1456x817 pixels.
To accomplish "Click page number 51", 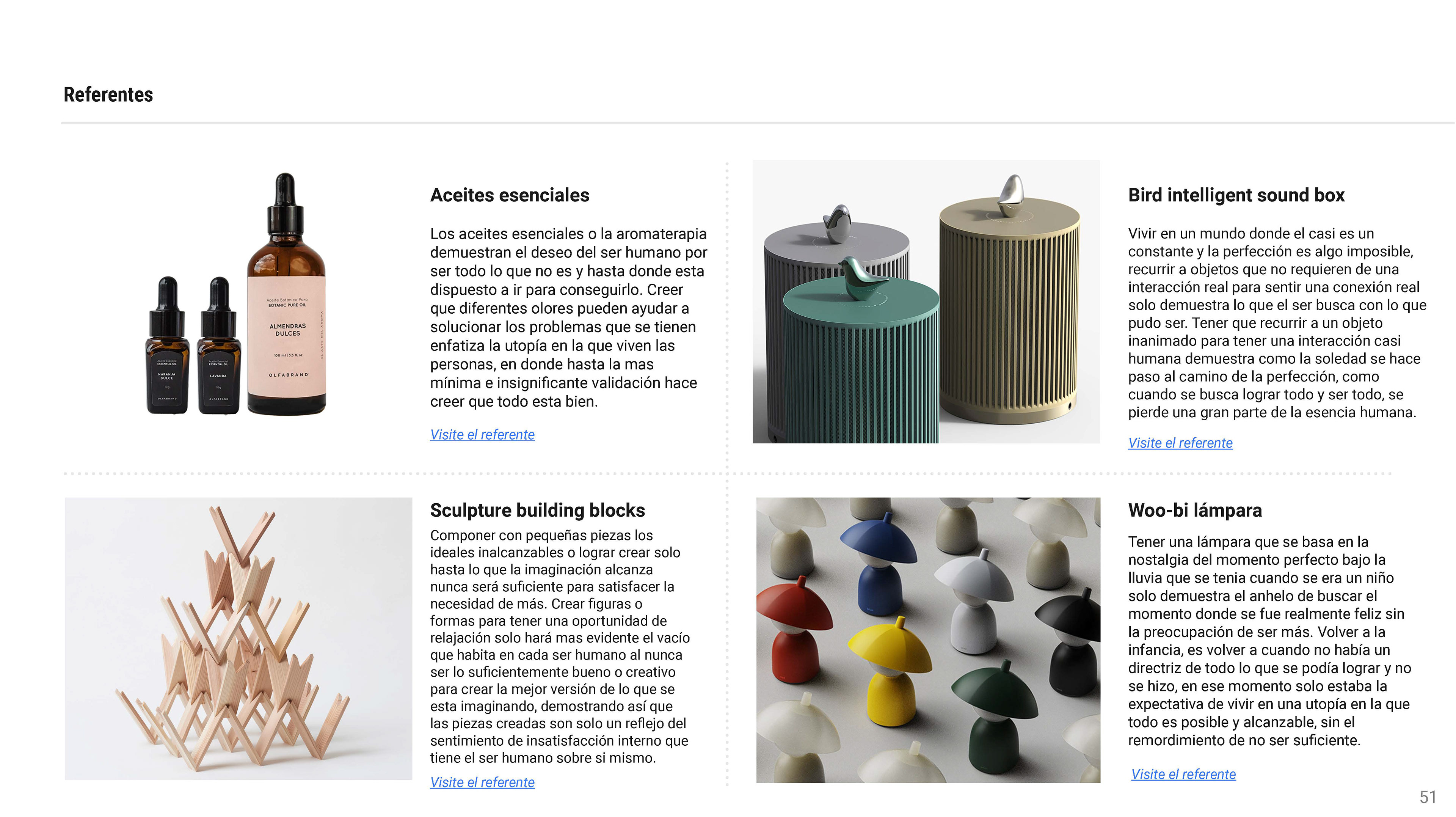I will (x=1428, y=797).
